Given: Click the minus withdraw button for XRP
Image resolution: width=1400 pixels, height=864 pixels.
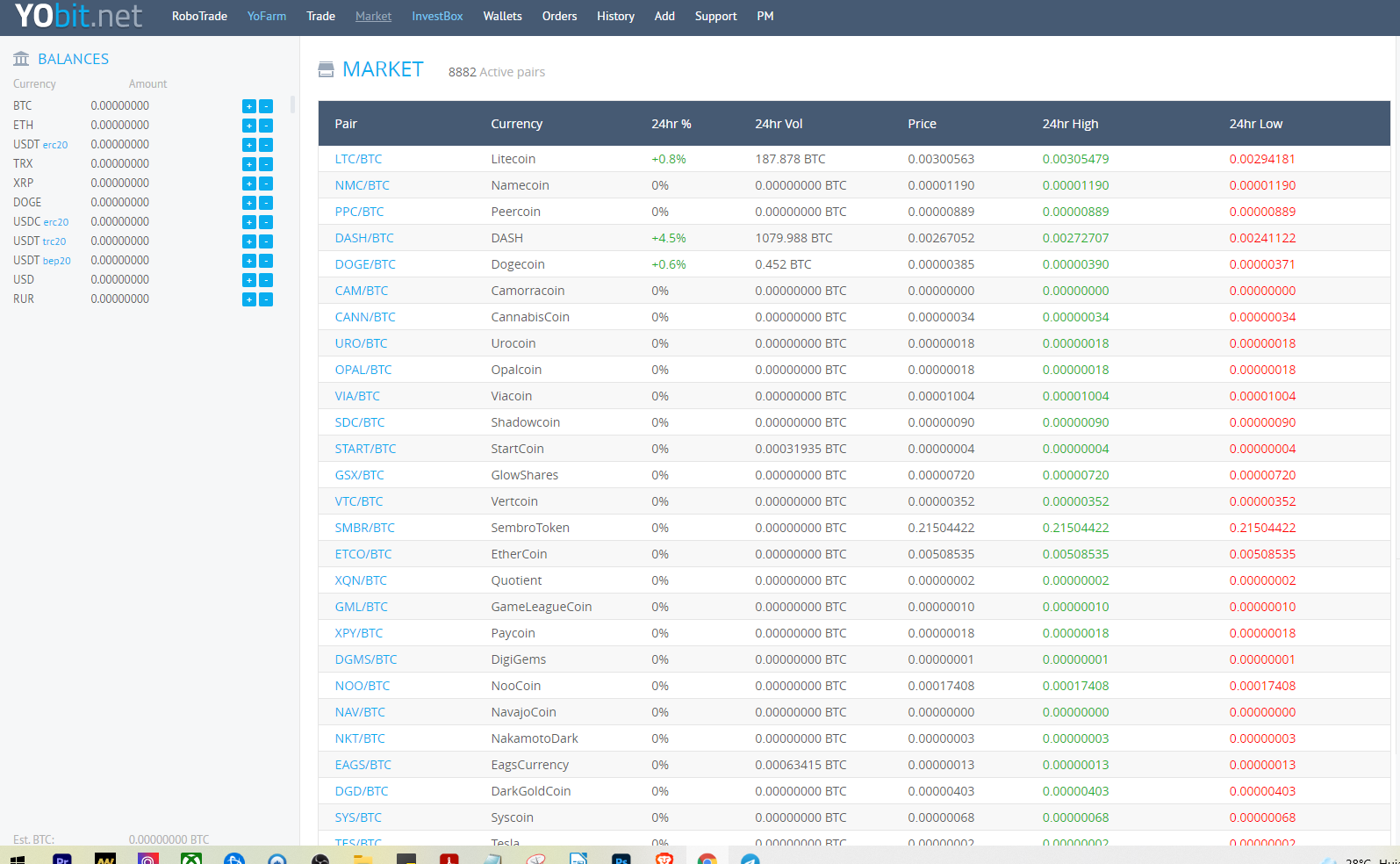Looking at the screenshot, I should [x=266, y=184].
